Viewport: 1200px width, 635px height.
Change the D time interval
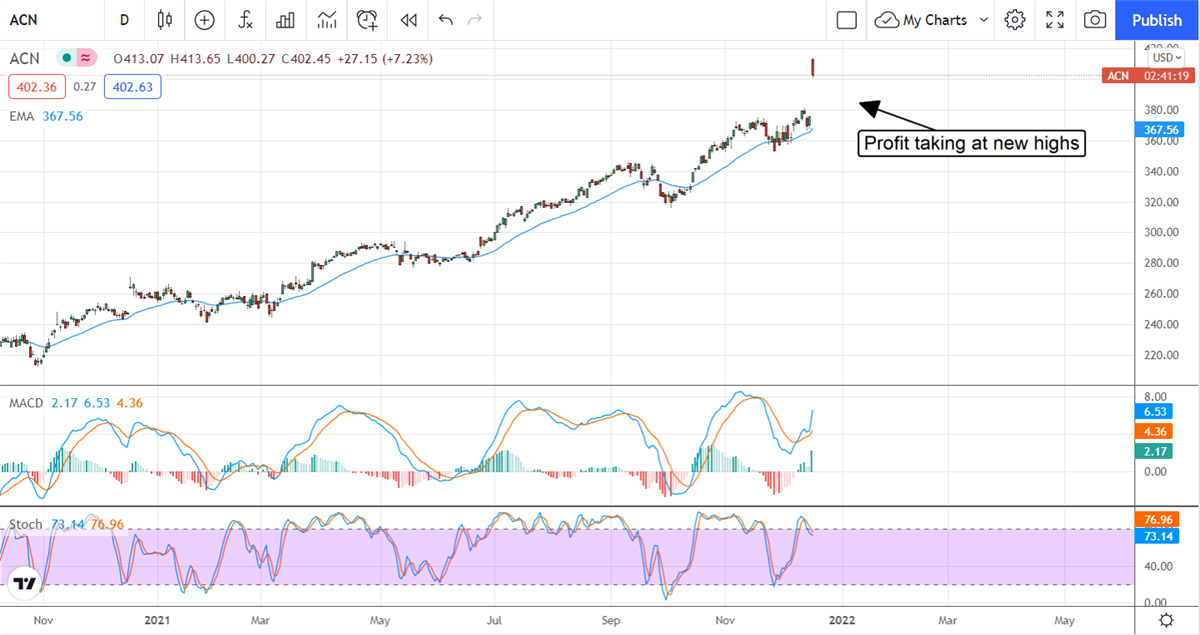124,19
